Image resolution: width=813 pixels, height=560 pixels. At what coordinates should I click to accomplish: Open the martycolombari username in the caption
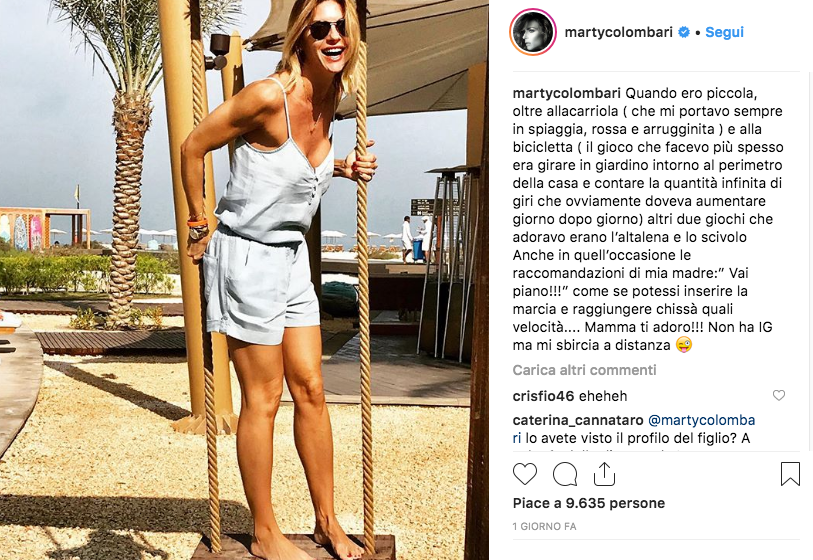coord(567,93)
